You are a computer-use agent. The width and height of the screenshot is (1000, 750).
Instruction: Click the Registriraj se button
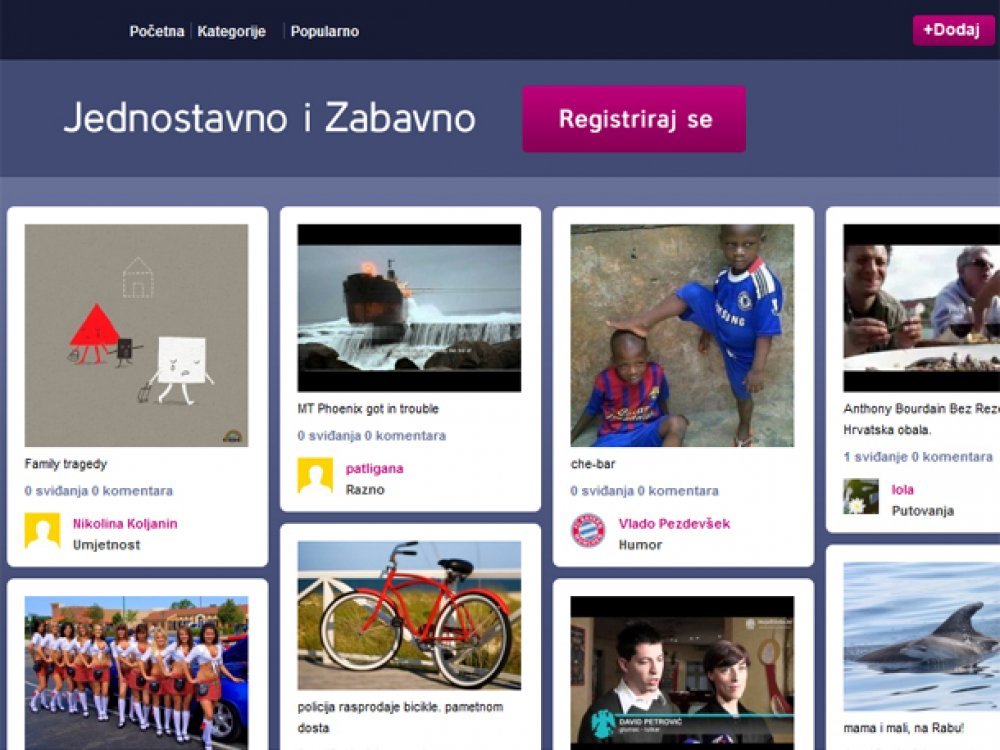pos(634,119)
